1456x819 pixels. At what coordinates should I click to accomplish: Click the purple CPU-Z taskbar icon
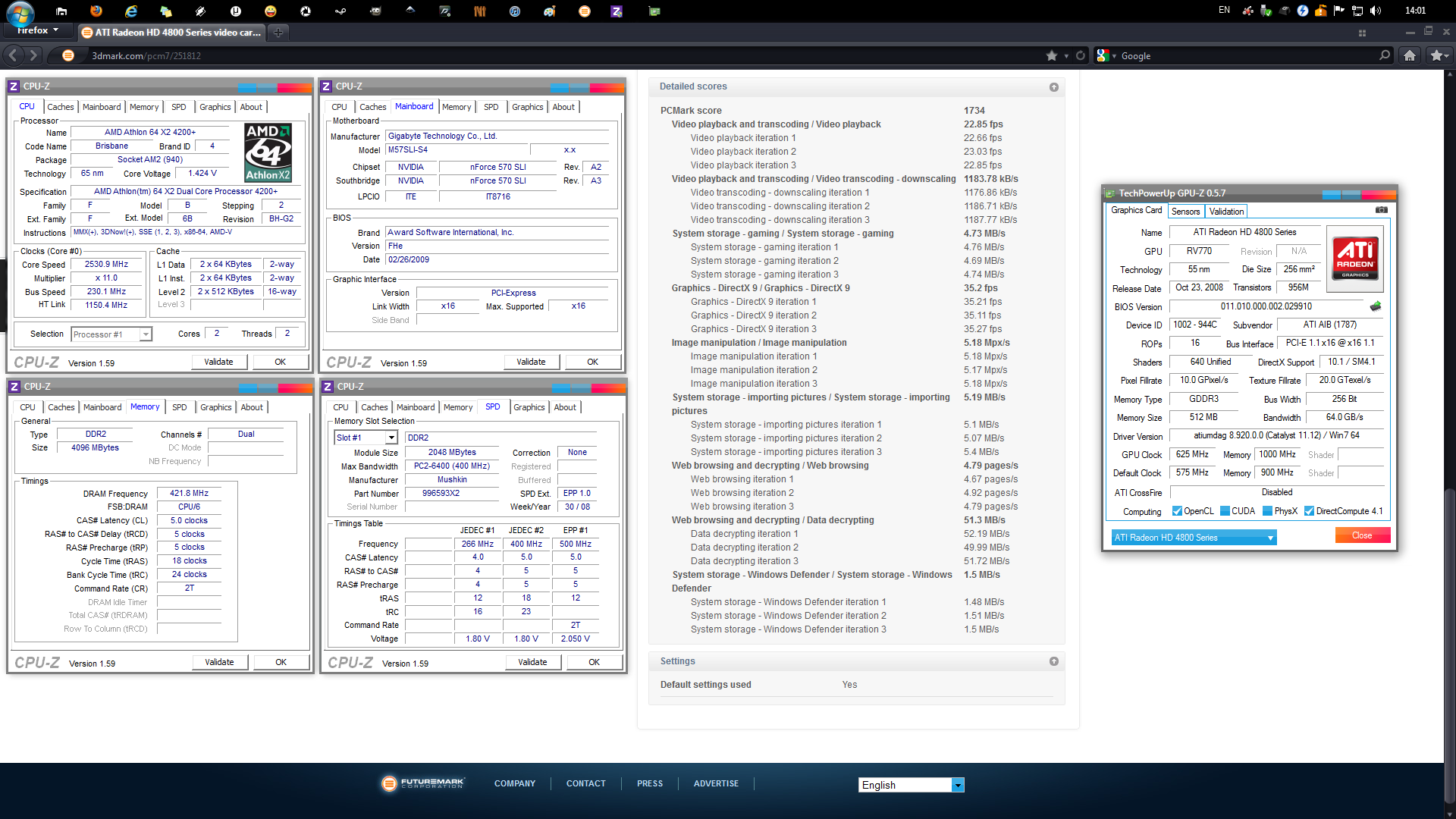point(617,11)
